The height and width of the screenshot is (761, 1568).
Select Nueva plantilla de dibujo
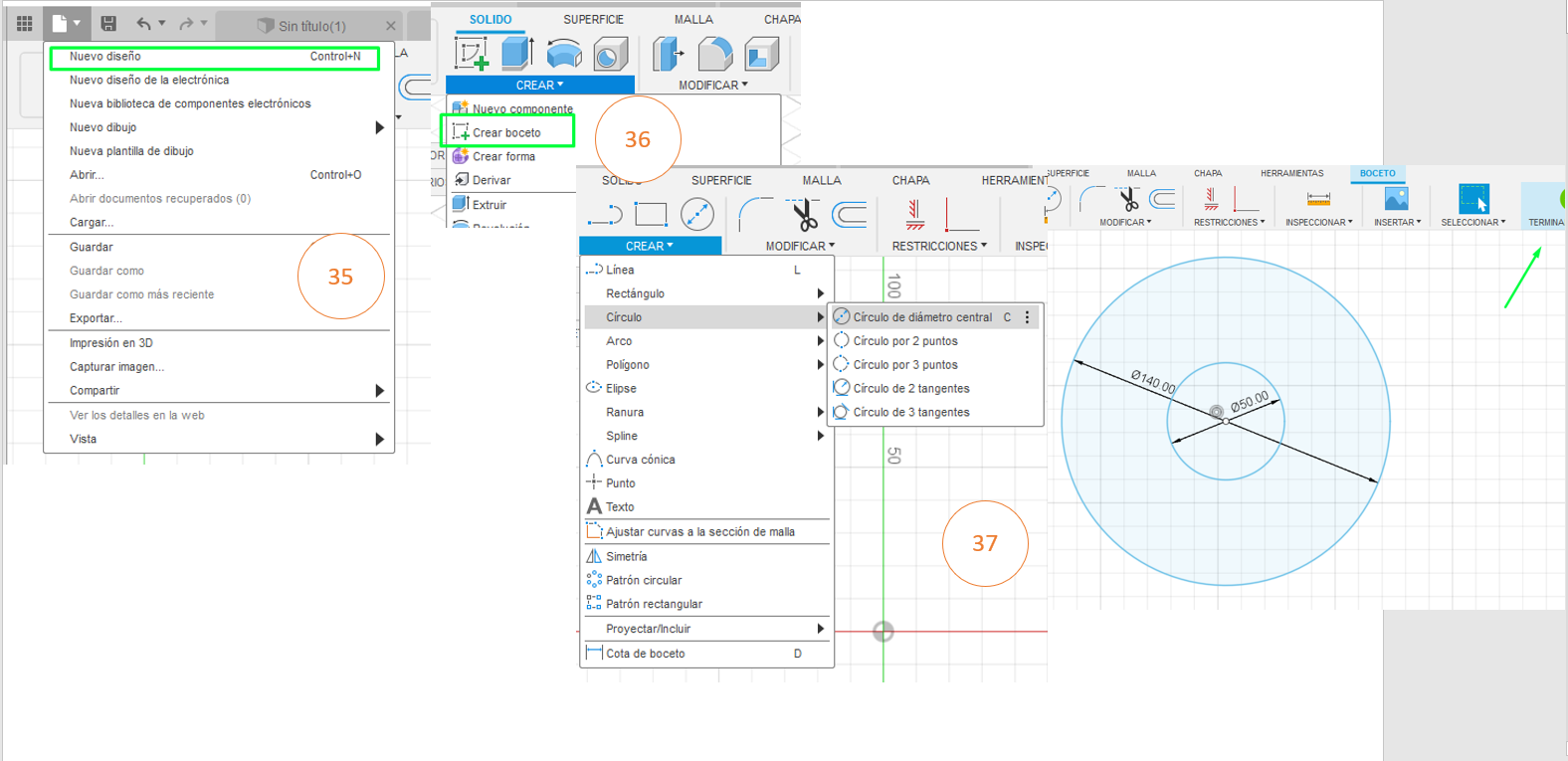click(131, 151)
